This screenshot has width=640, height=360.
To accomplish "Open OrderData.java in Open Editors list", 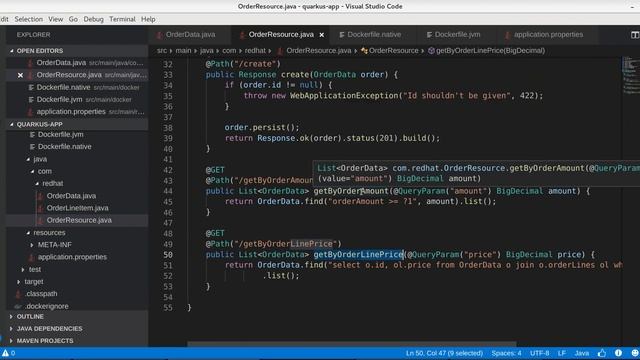I will pos(77,63).
